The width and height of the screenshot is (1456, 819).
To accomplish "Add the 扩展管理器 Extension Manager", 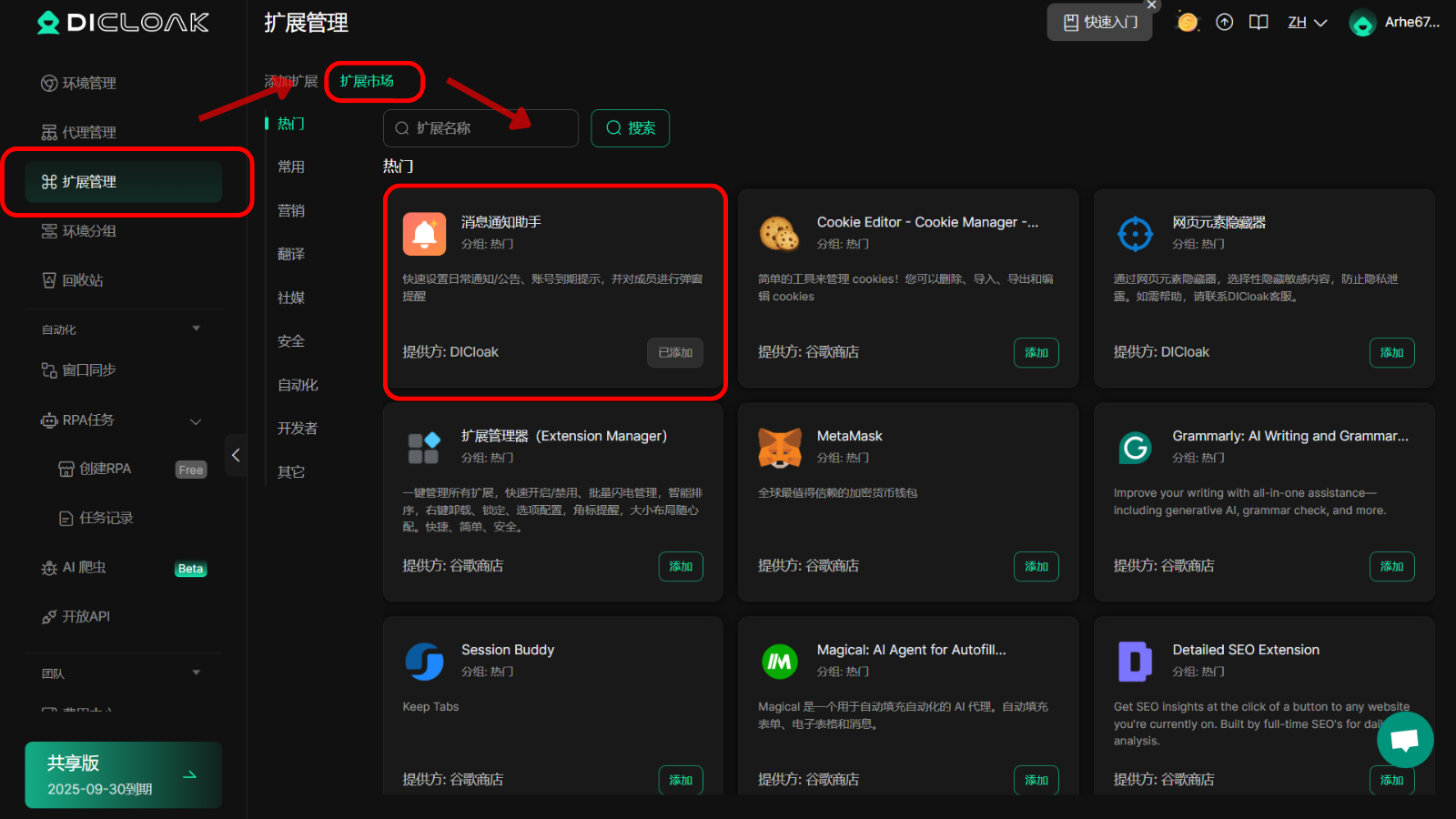I will coord(681,567).
